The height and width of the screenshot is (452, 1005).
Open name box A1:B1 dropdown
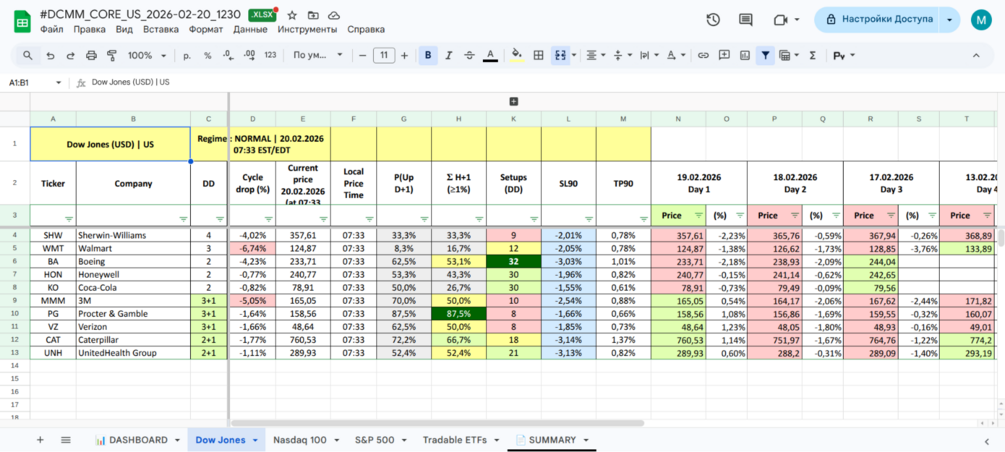point(58,83)
